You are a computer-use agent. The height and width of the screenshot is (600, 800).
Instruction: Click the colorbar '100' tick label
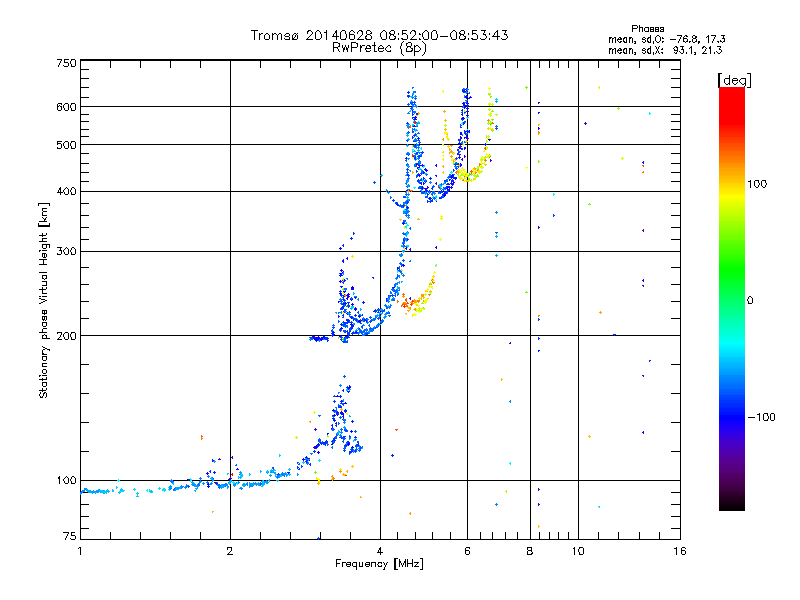(757, 184)
